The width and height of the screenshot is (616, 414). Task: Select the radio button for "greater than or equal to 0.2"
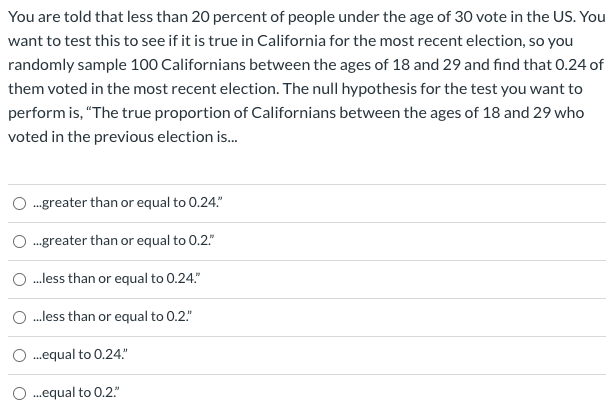19,242
